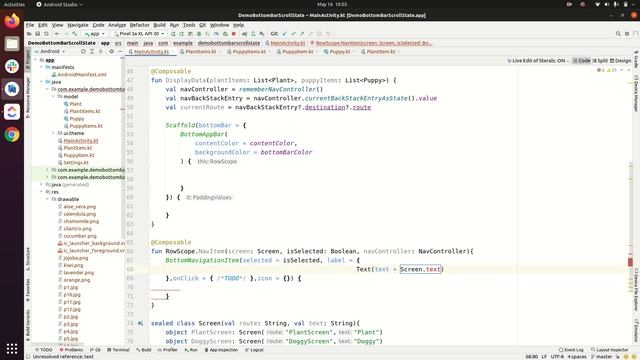Toggle Live Edit of literals
Screen dimensions: 640x360
(x=537, y=60)
